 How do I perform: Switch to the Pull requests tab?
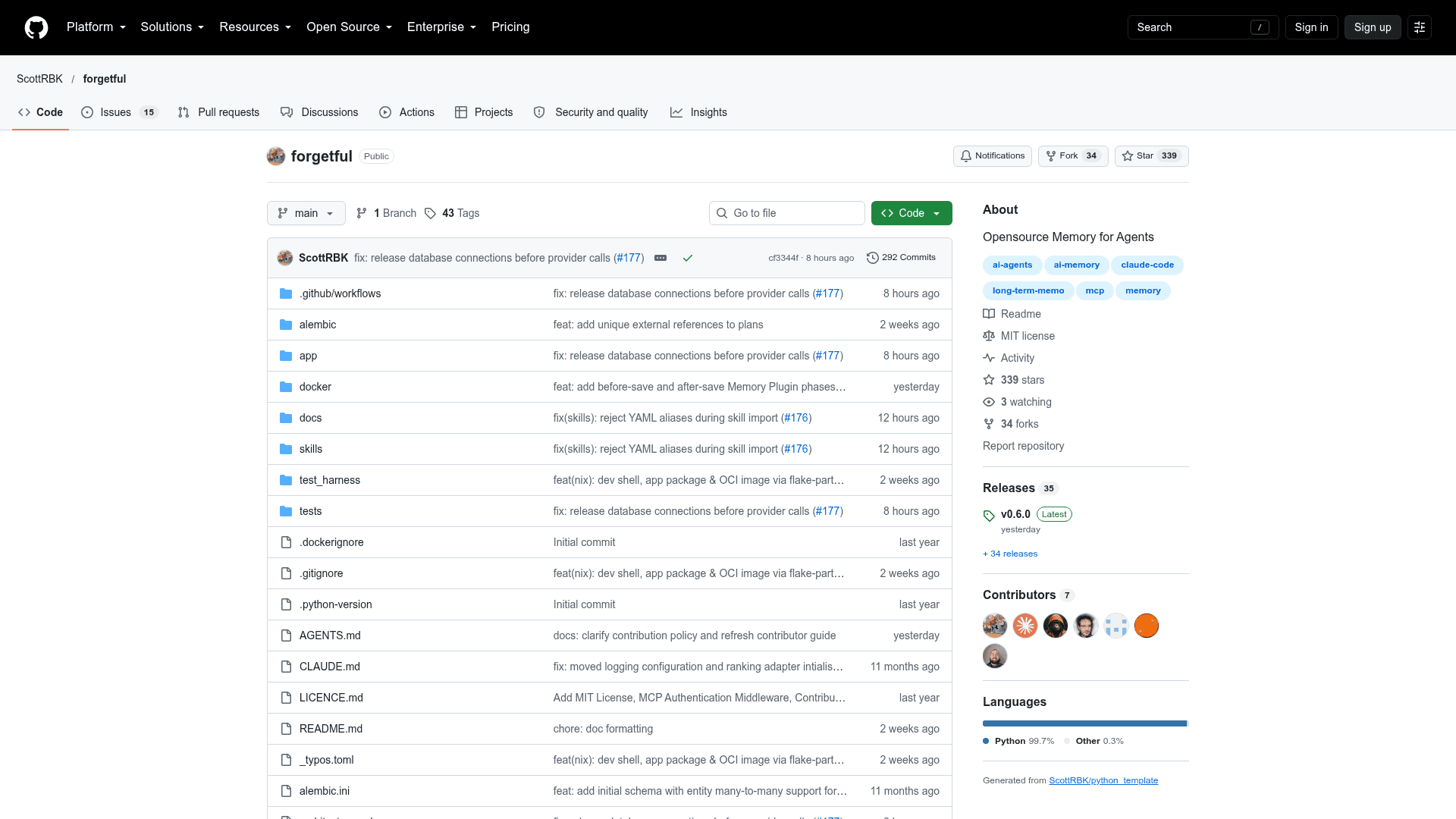pos(218,112)
